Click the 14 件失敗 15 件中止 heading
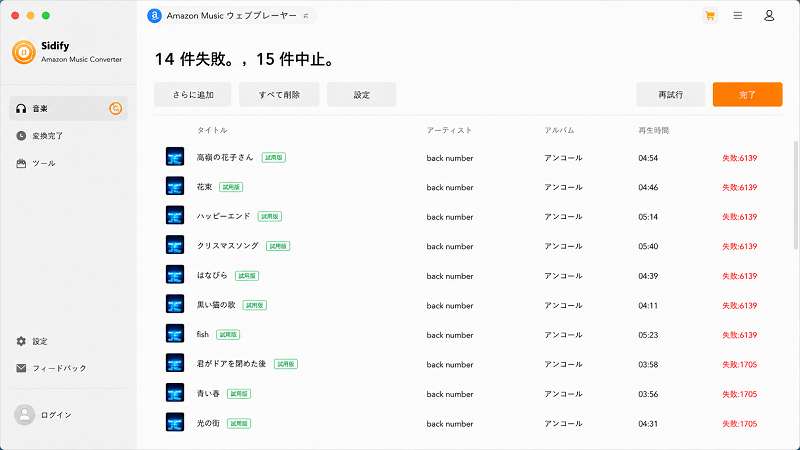The width and height of the screenshot is (800, 450). [x=245, y=59]
